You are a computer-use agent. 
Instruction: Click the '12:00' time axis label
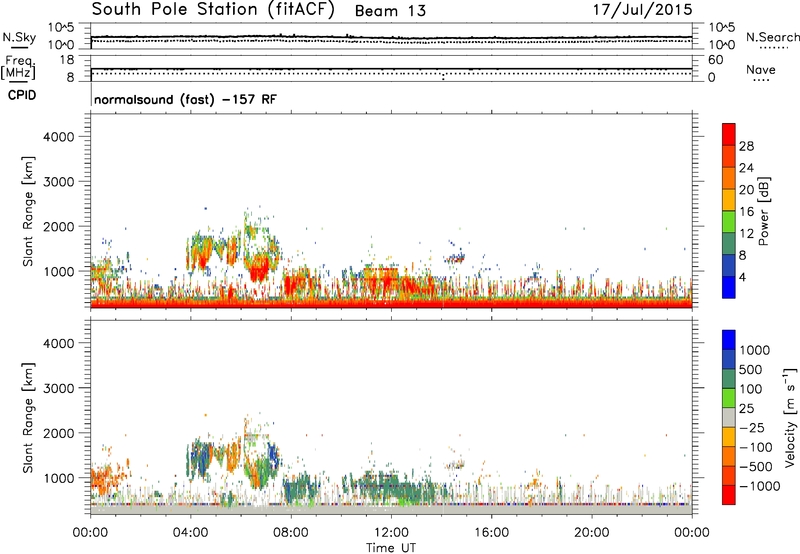pyautogui.click(x=391, y=533)
